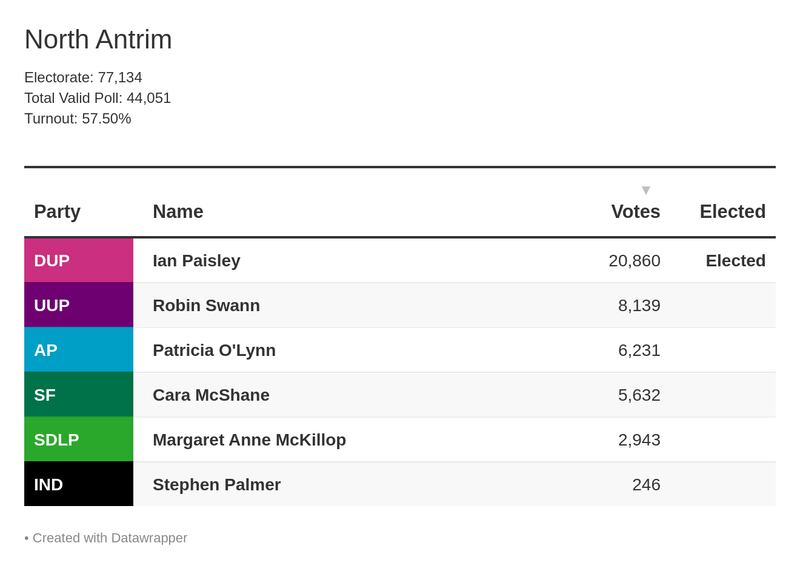800x569 pixels.
Task: Click Patricia O'Lynn in the table
Action: [214, 350]
